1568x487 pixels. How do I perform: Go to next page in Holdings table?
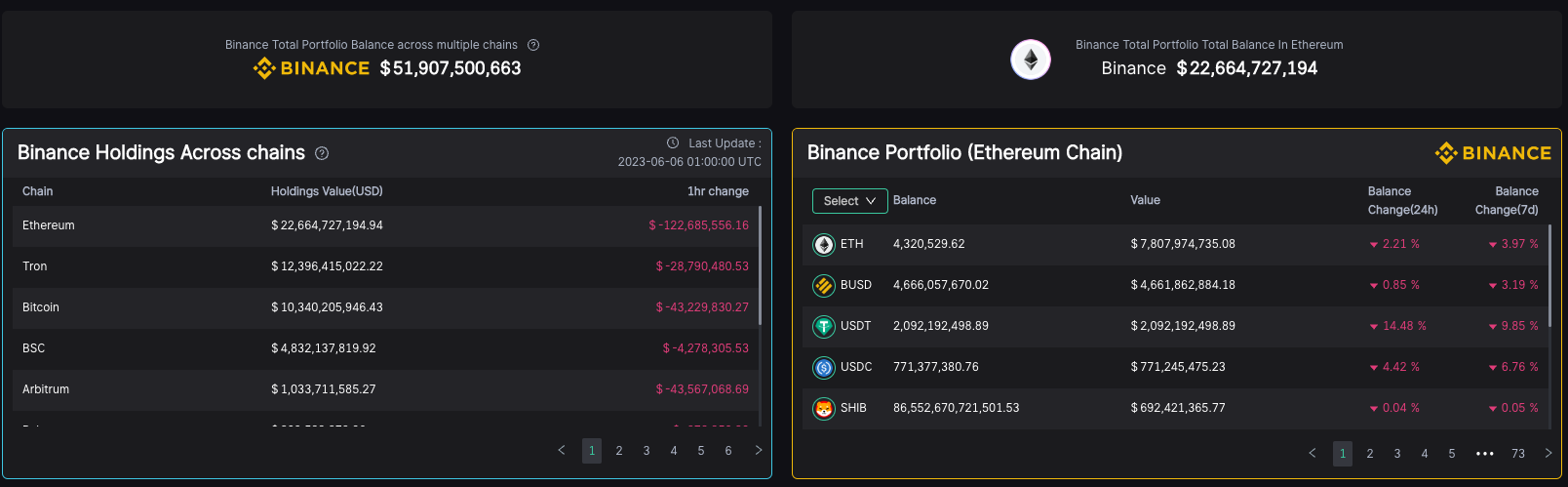pyautogui.click(x=759, y=450)
